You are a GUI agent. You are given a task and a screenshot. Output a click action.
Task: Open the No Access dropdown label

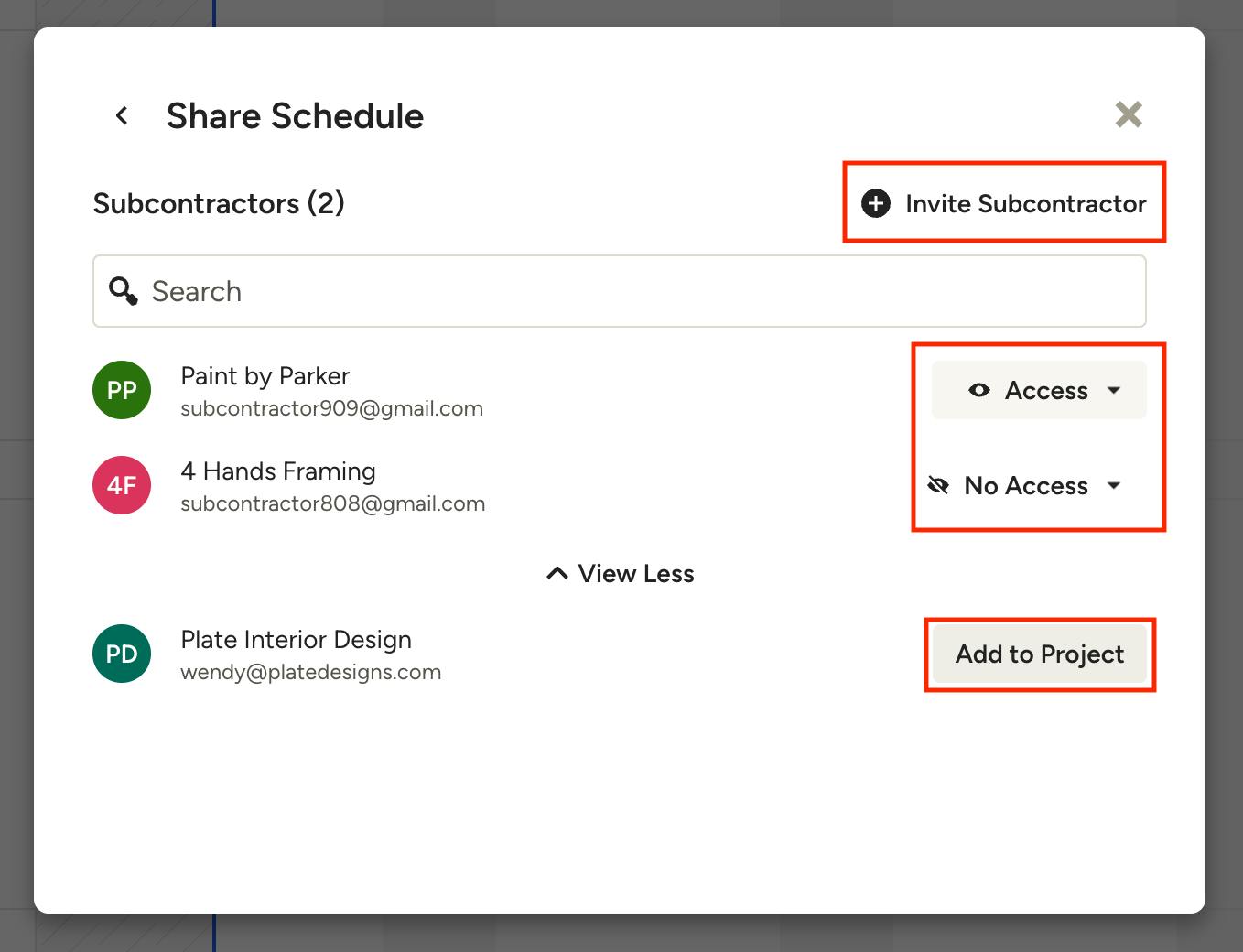(x=1026, y=485)
